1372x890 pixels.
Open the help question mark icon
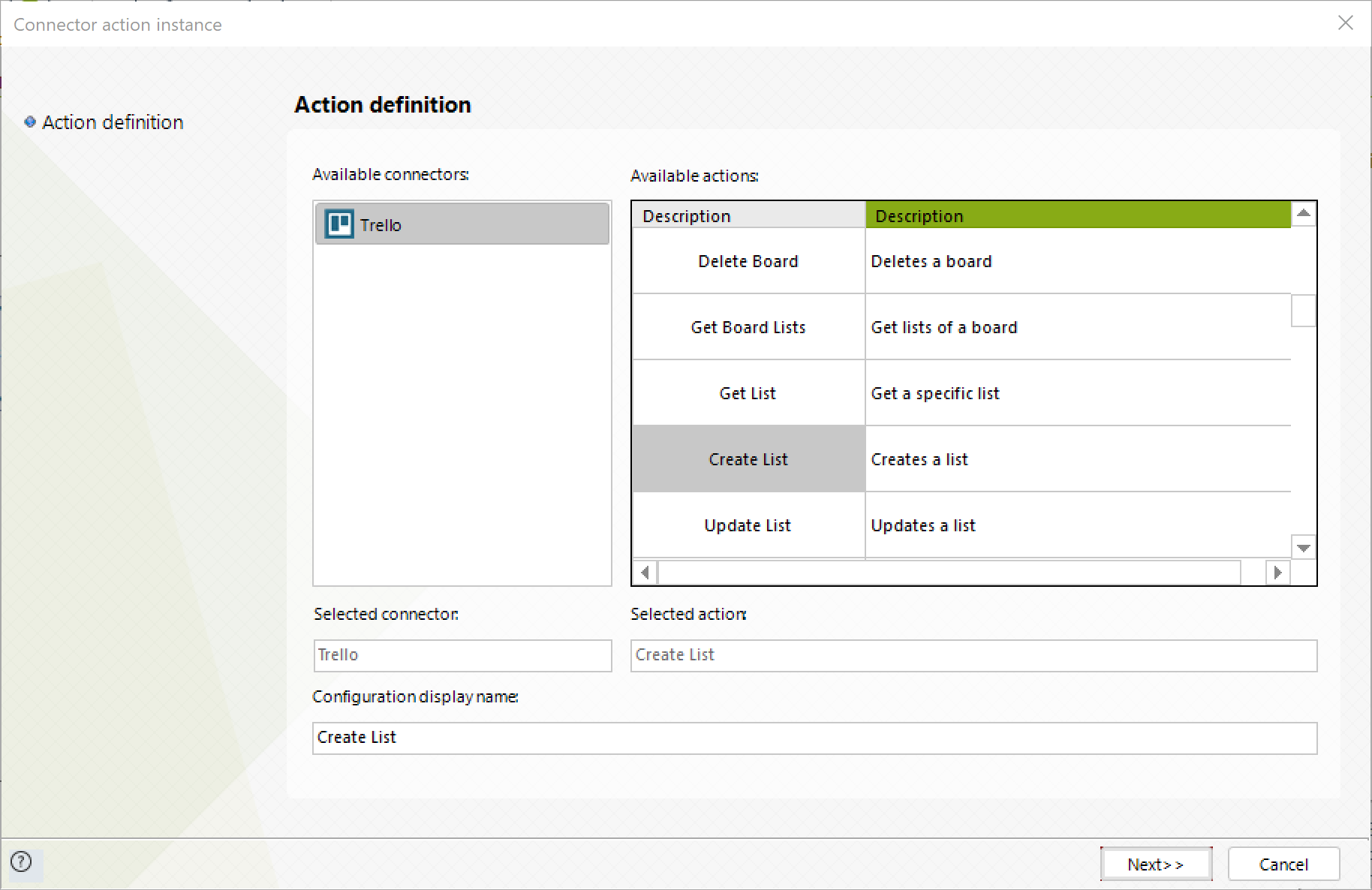point(21,861)
